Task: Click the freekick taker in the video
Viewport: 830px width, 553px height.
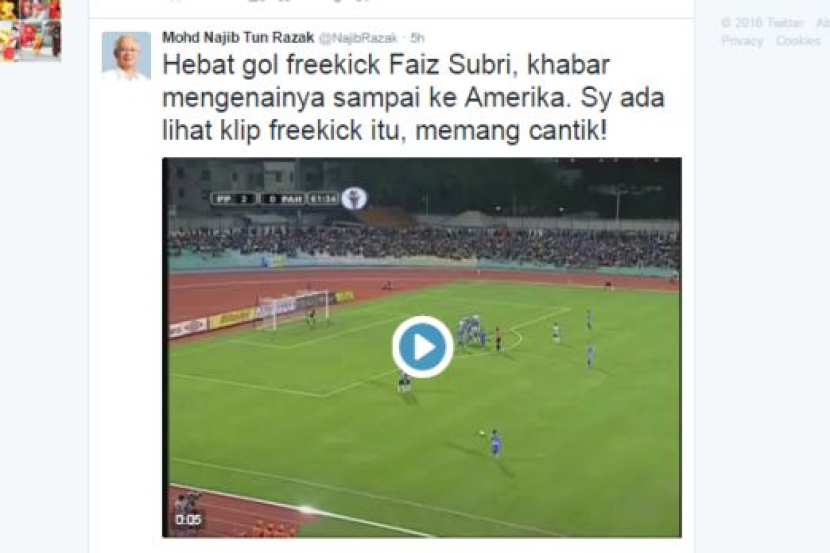Action: pyautogui.click(x=495, y=443)
